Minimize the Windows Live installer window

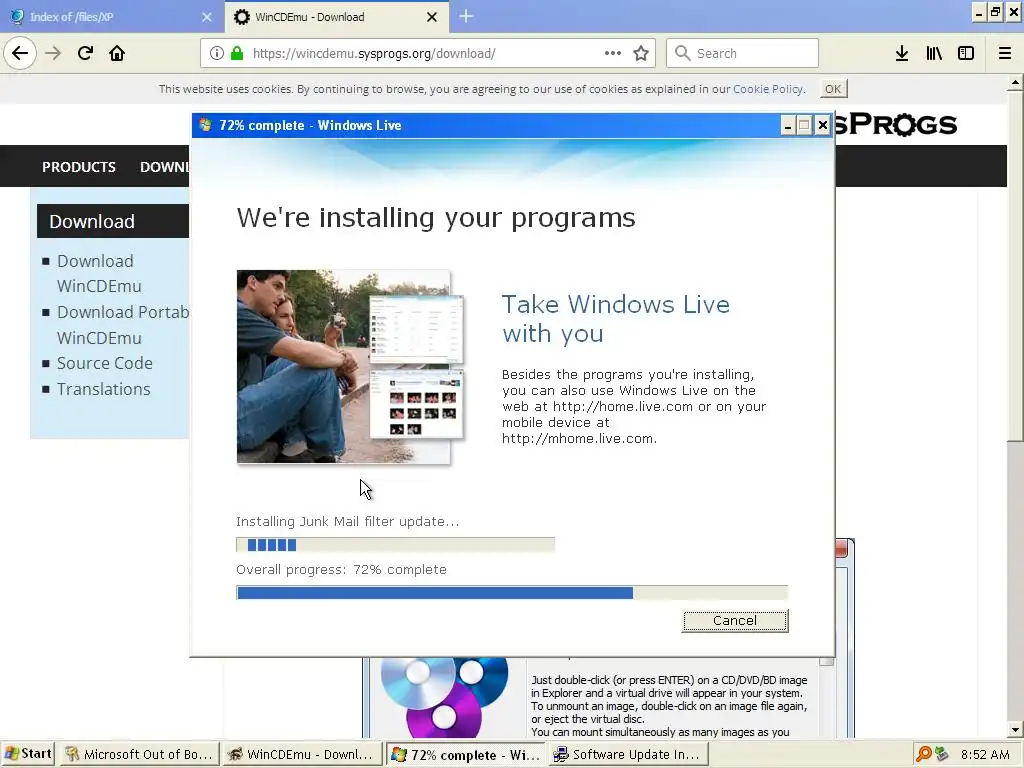788,125
